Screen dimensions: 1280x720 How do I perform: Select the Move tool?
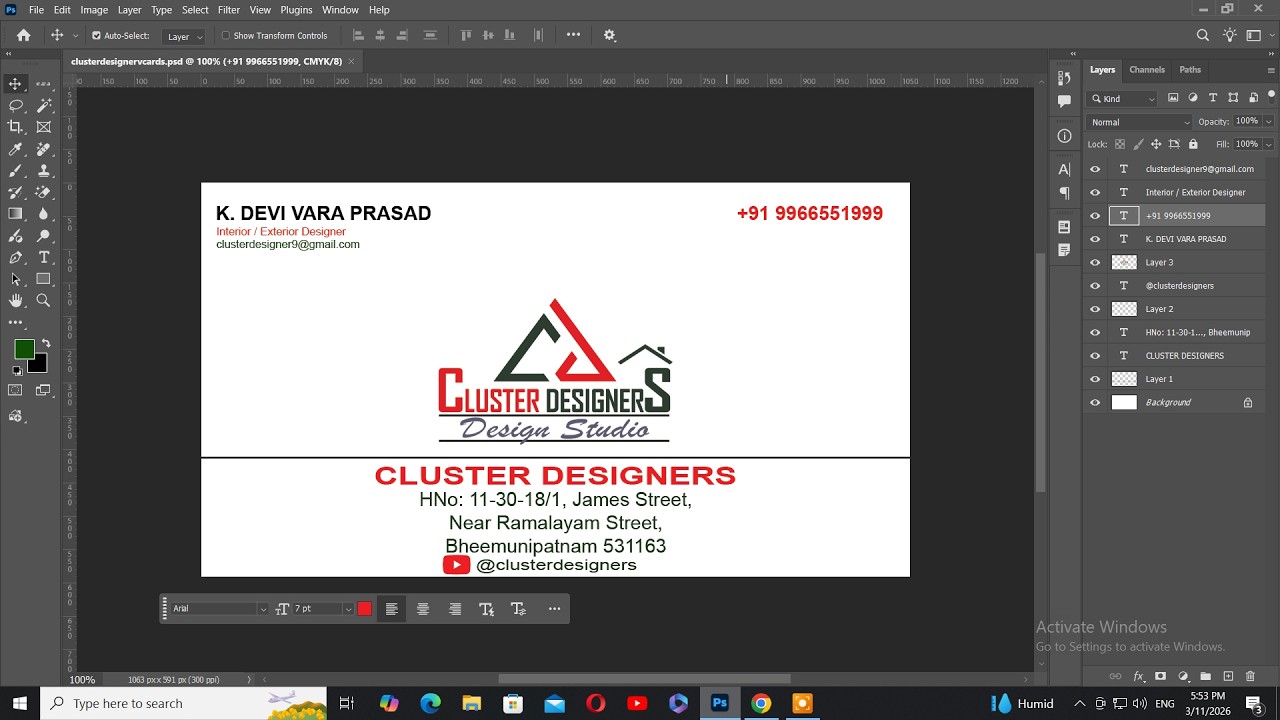[16, 84]
